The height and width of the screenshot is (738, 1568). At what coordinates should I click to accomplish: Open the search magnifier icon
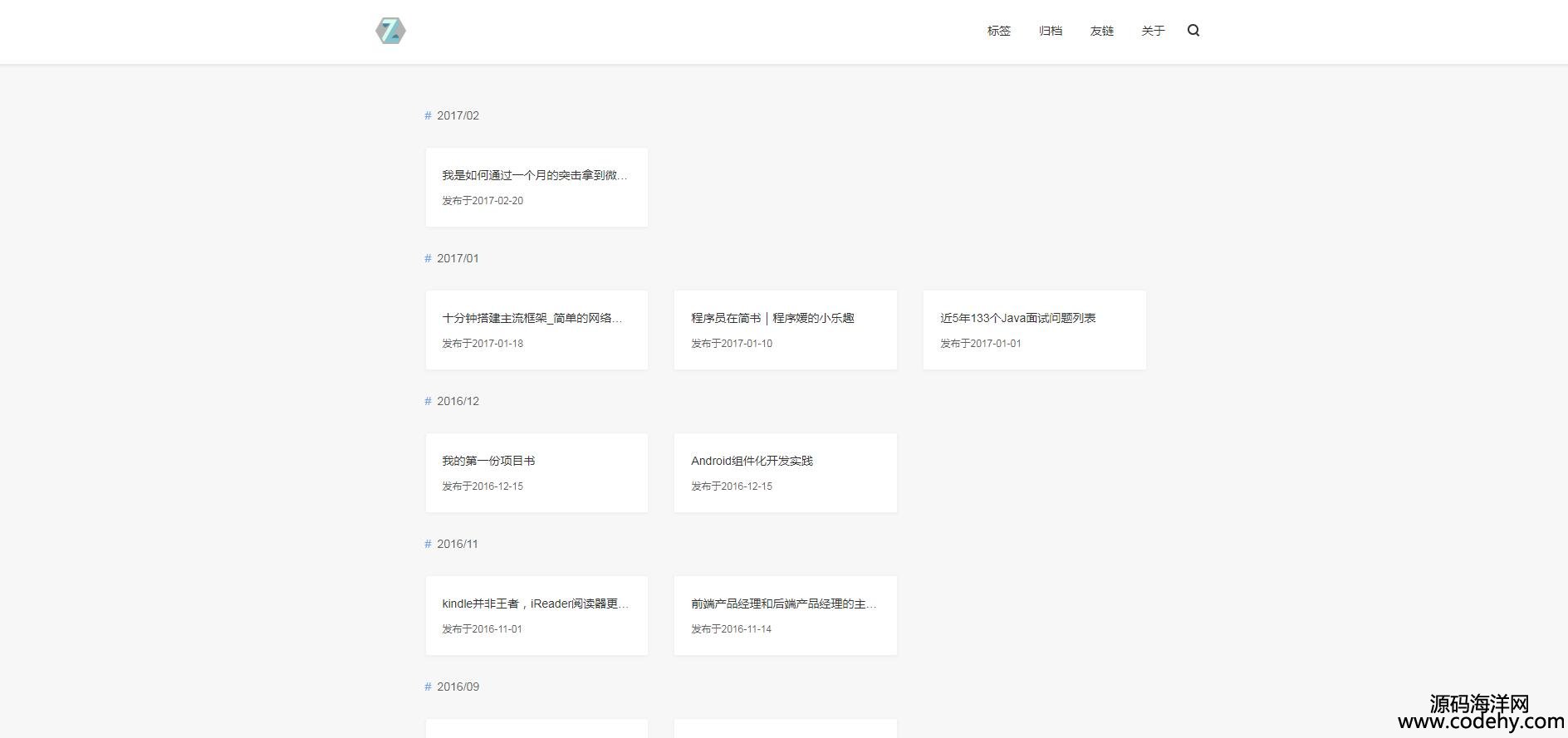coord(1193,31)
